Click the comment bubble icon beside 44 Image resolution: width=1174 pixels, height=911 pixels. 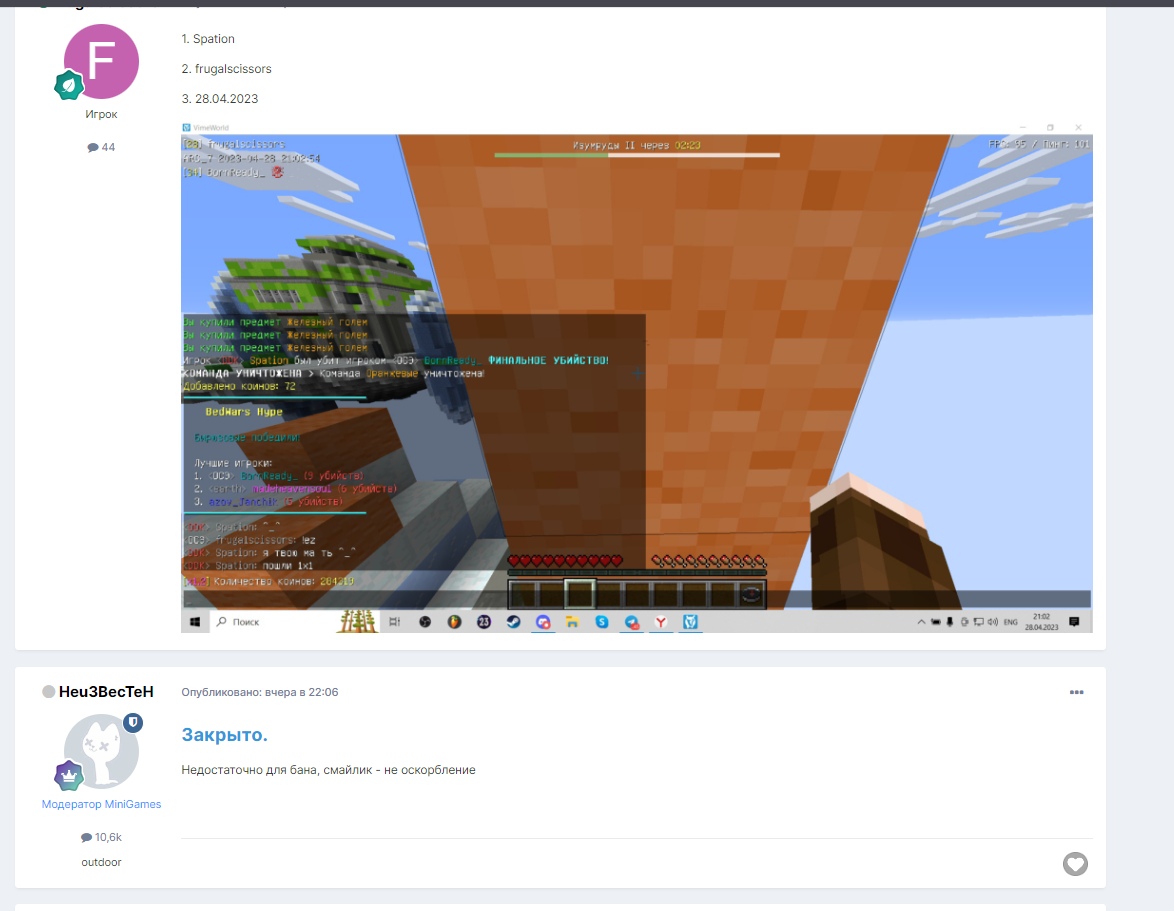(x=93, y=147)
